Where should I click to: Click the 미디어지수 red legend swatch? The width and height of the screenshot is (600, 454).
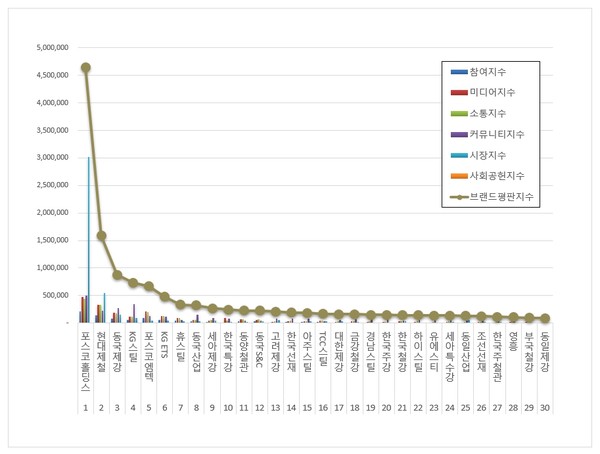pos(459,93)
